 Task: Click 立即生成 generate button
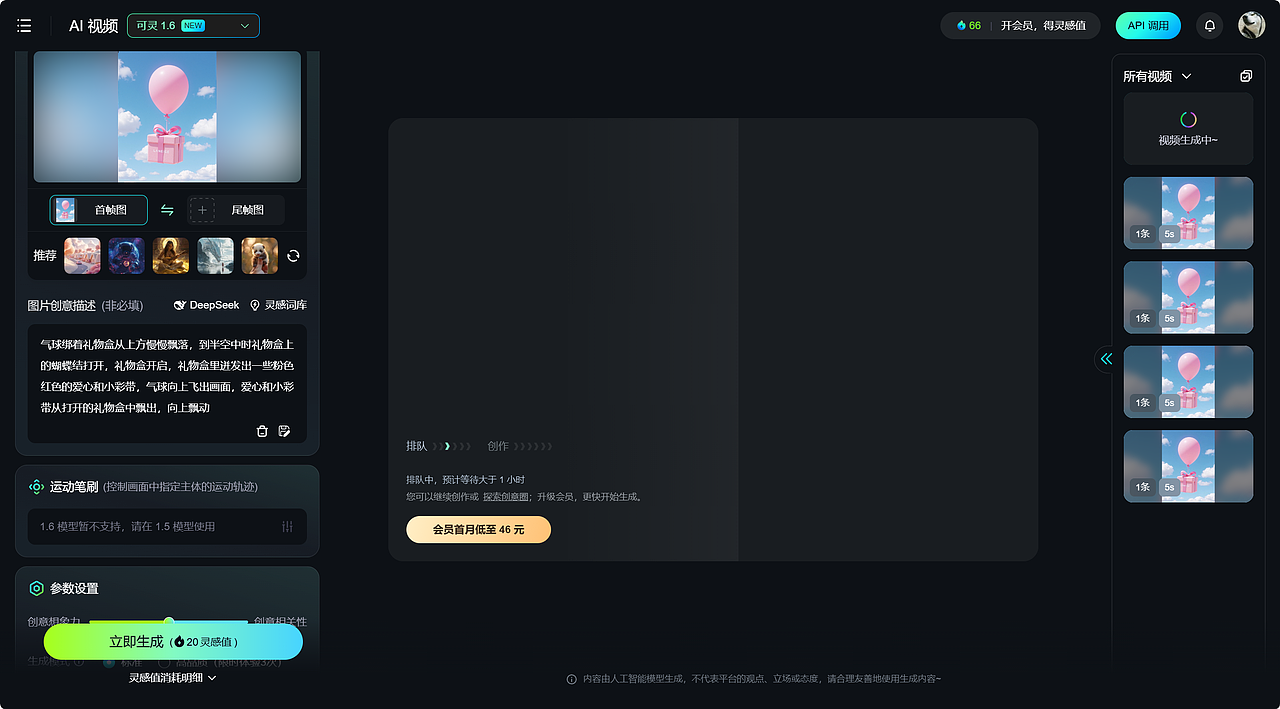[173, 642]
